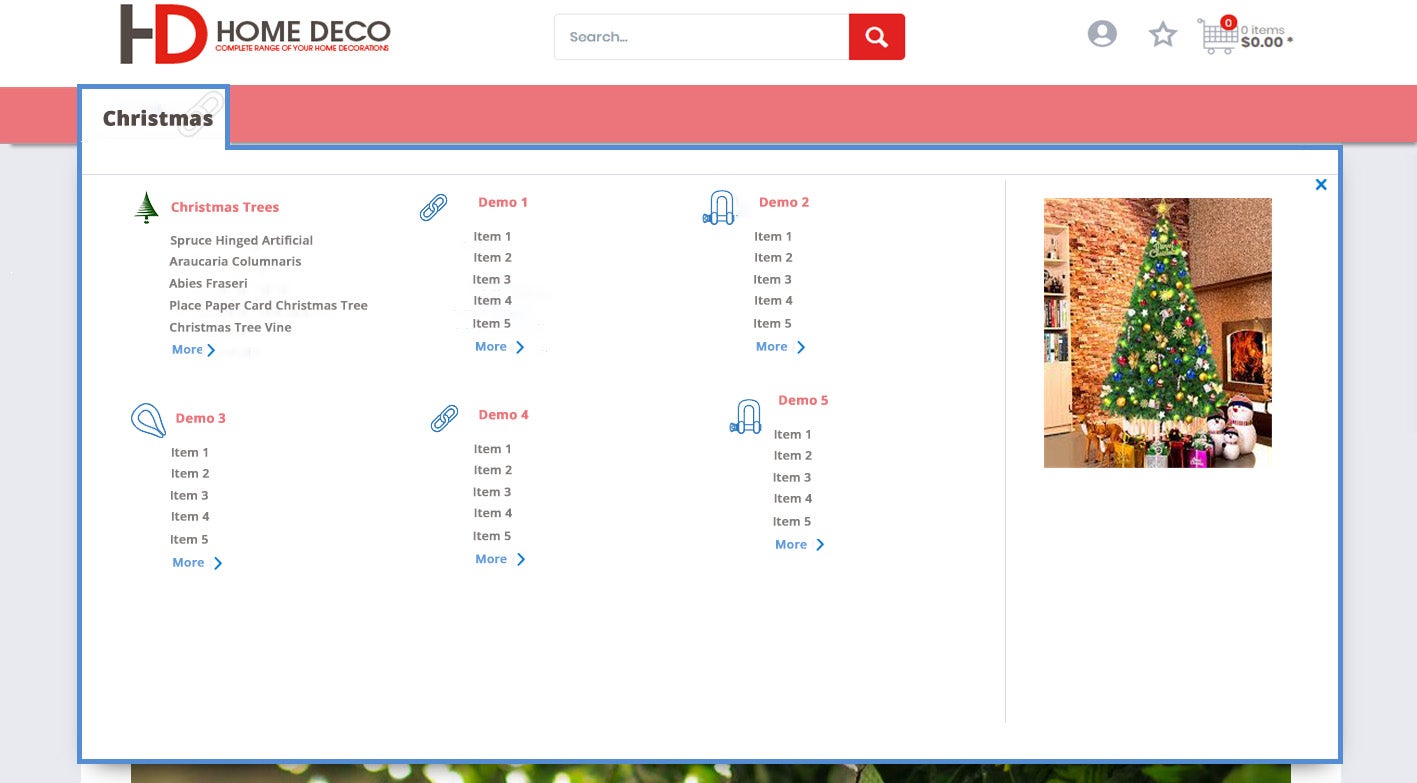The width and height of the screenshot is (1417, 783).
Task: Select Item 1 under Demo 1
Action: 492,237
